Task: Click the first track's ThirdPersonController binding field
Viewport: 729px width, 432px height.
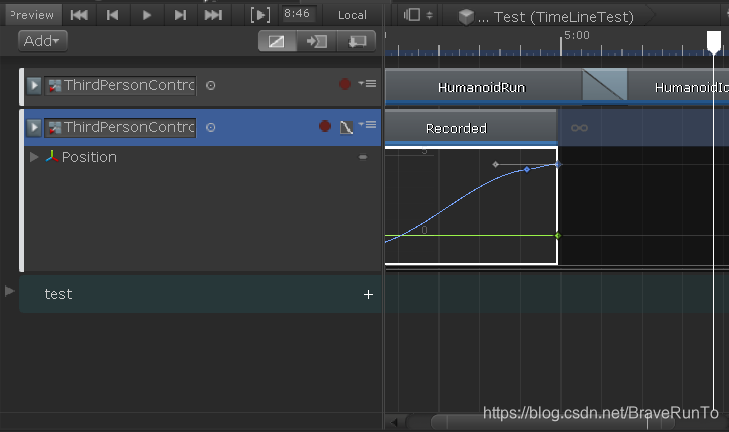Action: pyautogui.click(x=120, y=86)
